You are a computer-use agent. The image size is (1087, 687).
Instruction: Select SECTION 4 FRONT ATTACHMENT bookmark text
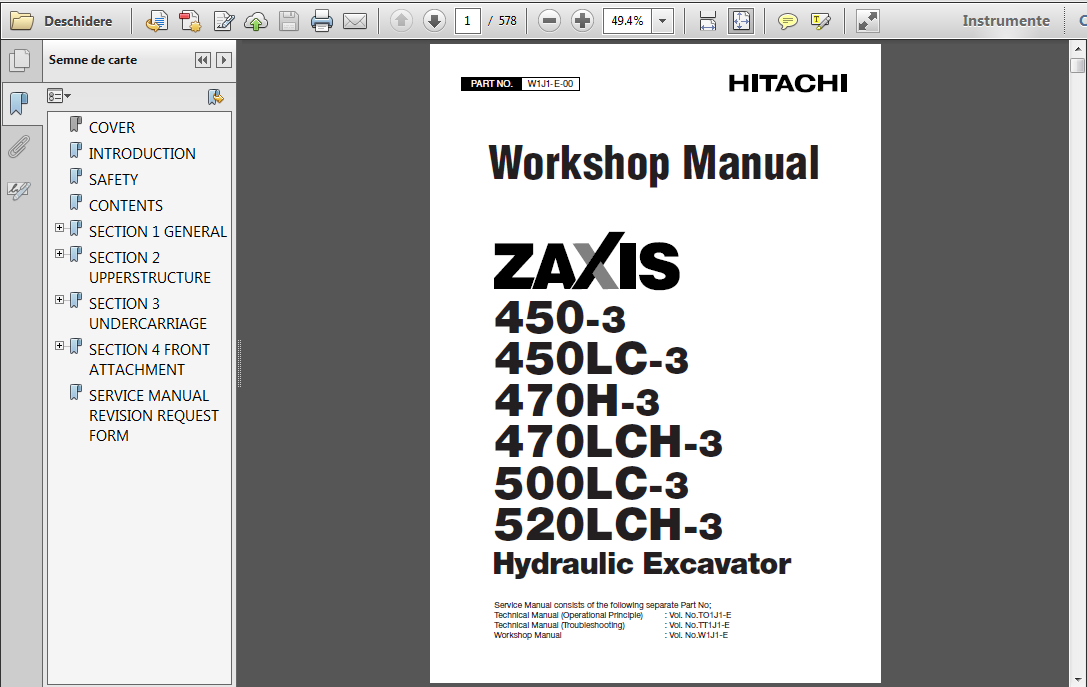click(x=149, y=359)
